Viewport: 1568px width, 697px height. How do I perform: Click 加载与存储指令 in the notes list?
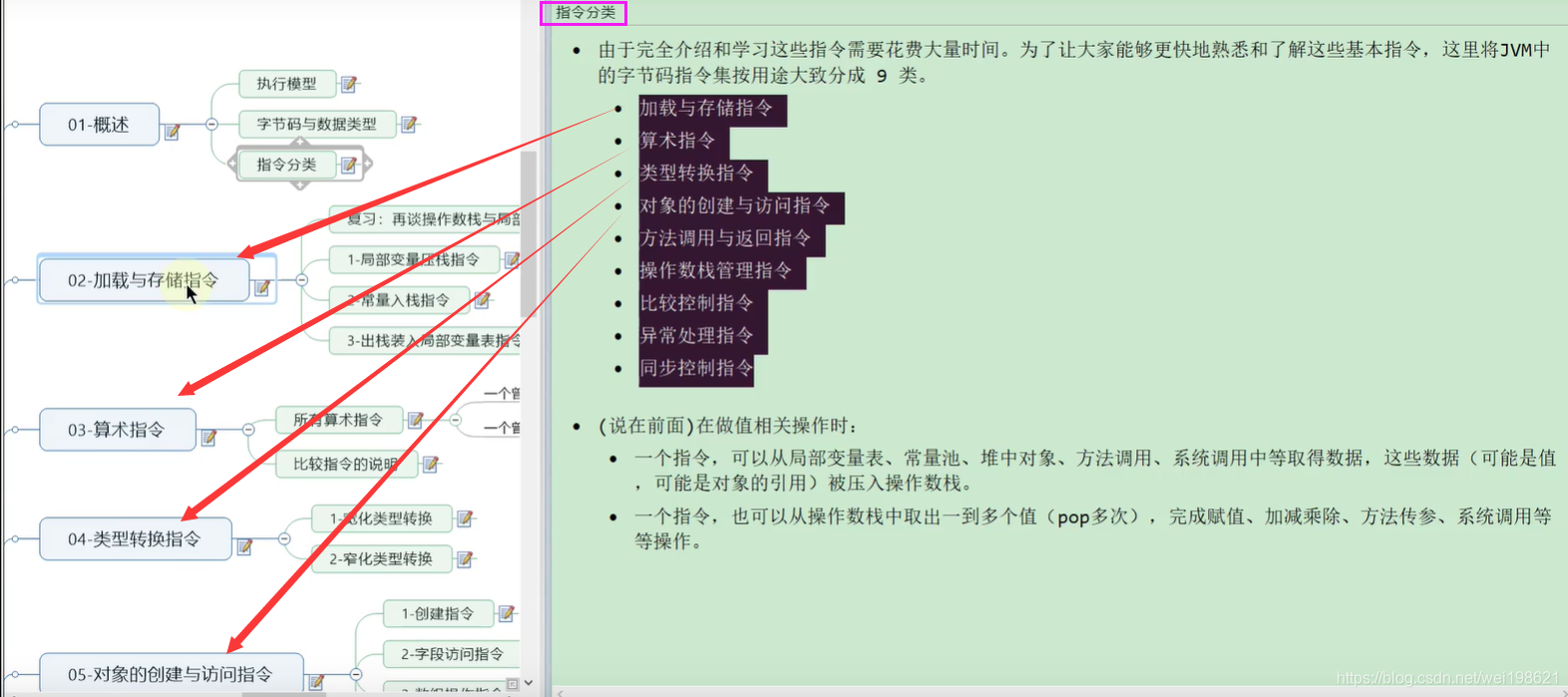(706, 108)
